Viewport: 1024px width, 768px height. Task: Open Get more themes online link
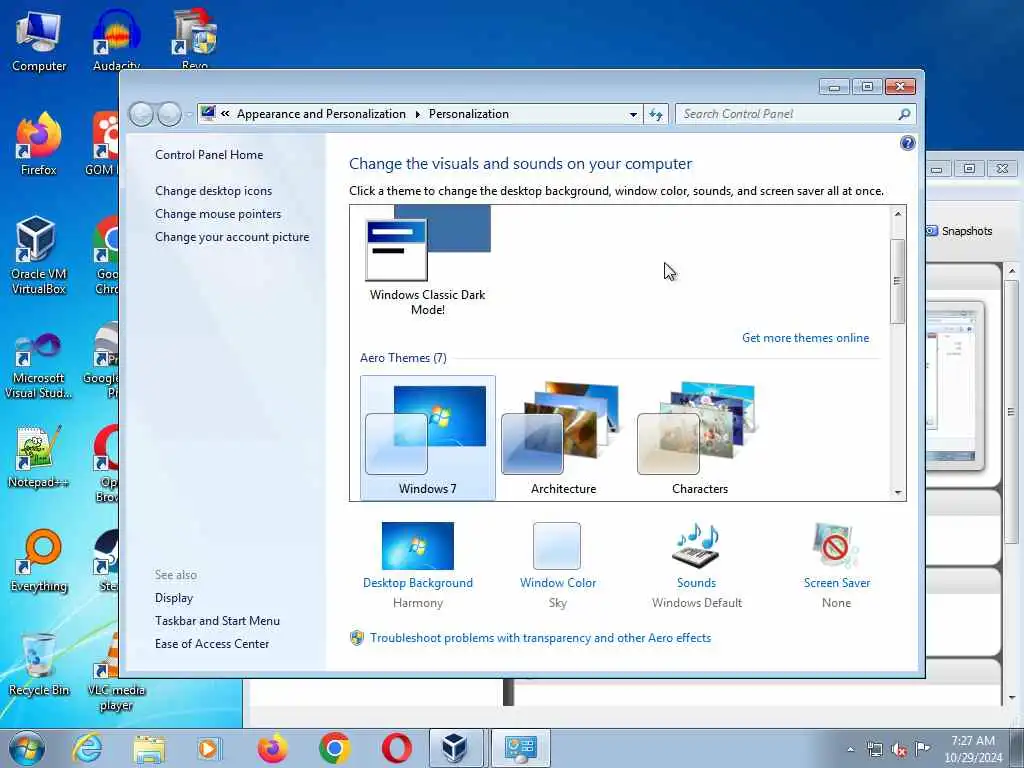click(x=805, y=338)
